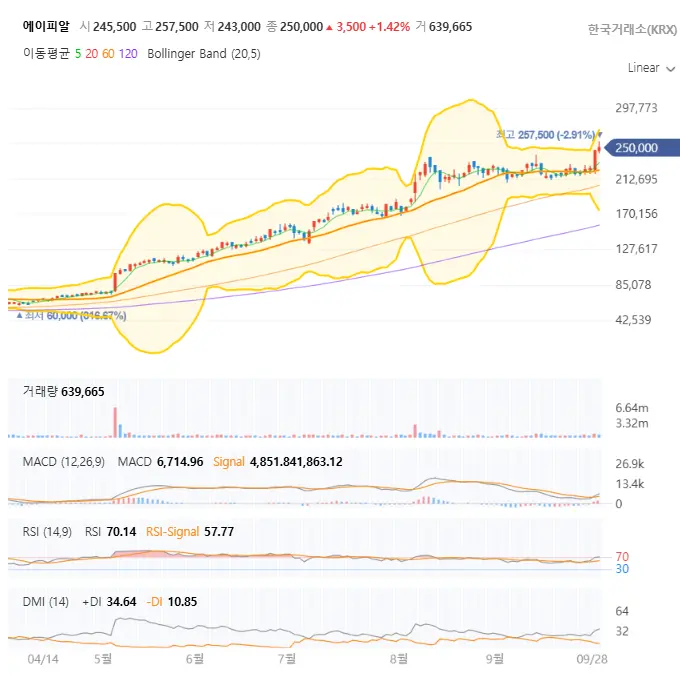The height and width of the screenshot is (697, 680).
Task: Click the 6.64m volume axis label
Action: (x=632, y=408)
